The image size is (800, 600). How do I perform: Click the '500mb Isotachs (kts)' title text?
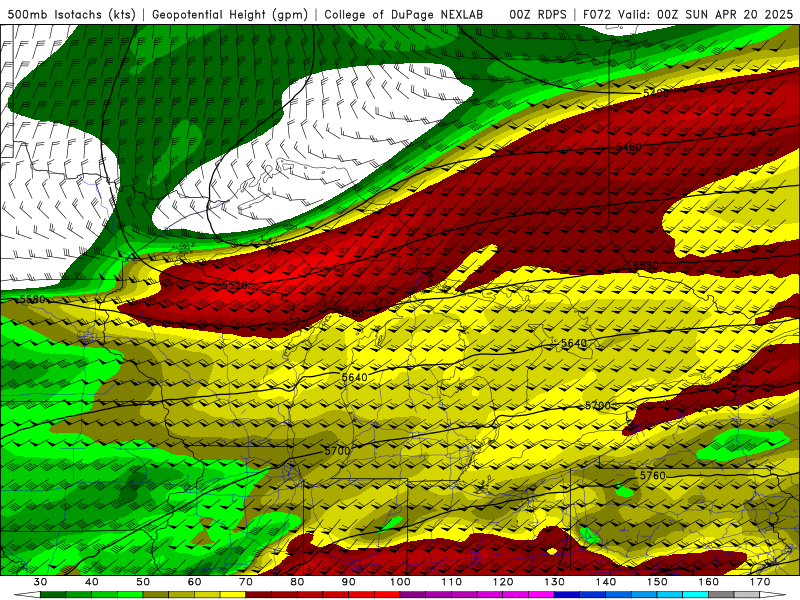coord(72,14)
